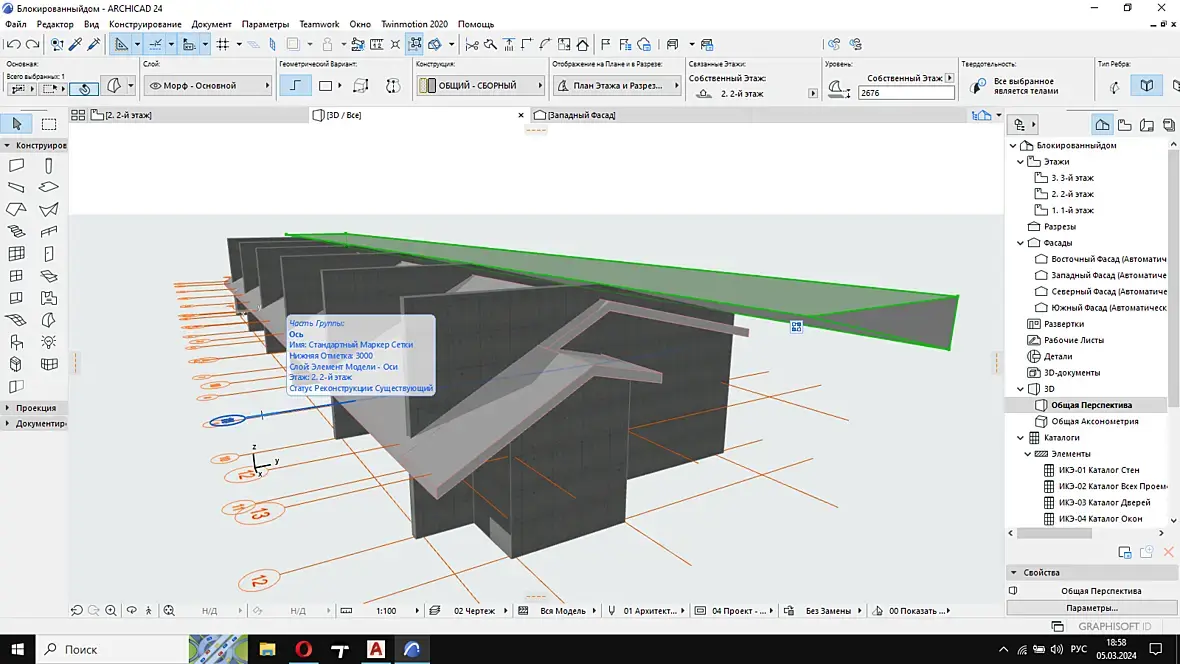The height and width of the screenshot is (664, 1180).
Task: Toggle the hard edge type button
Action: [x=1147, y=86]
